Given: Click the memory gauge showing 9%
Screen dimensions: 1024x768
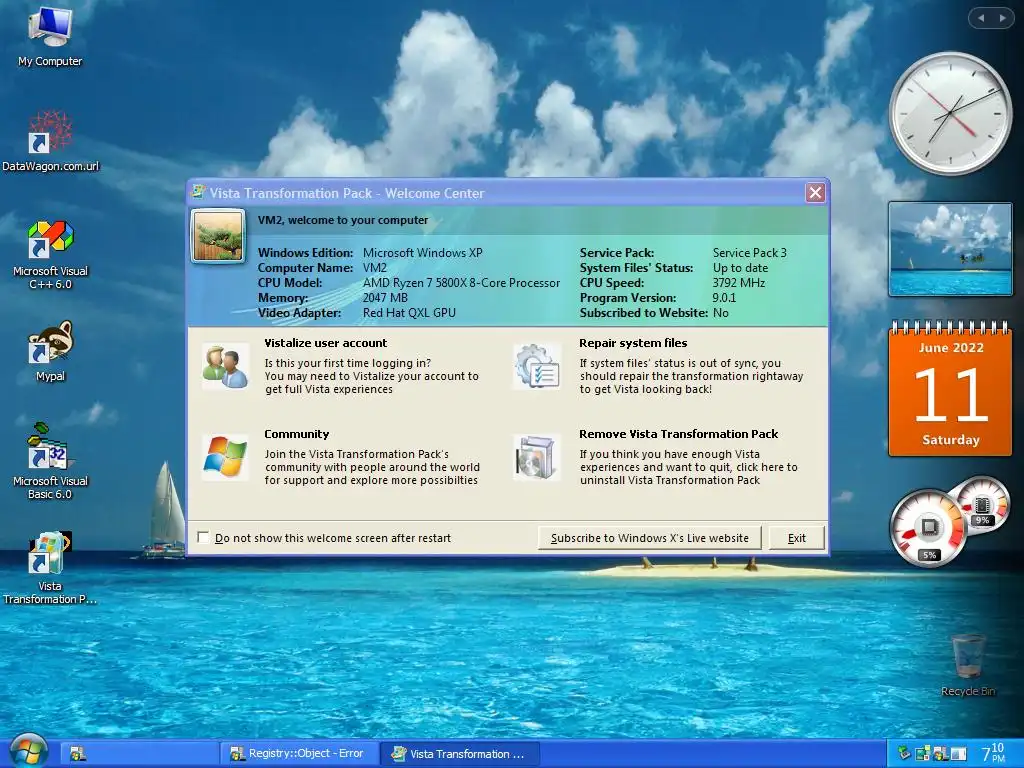Looking at the screenshot, I should tap(982, 505).
